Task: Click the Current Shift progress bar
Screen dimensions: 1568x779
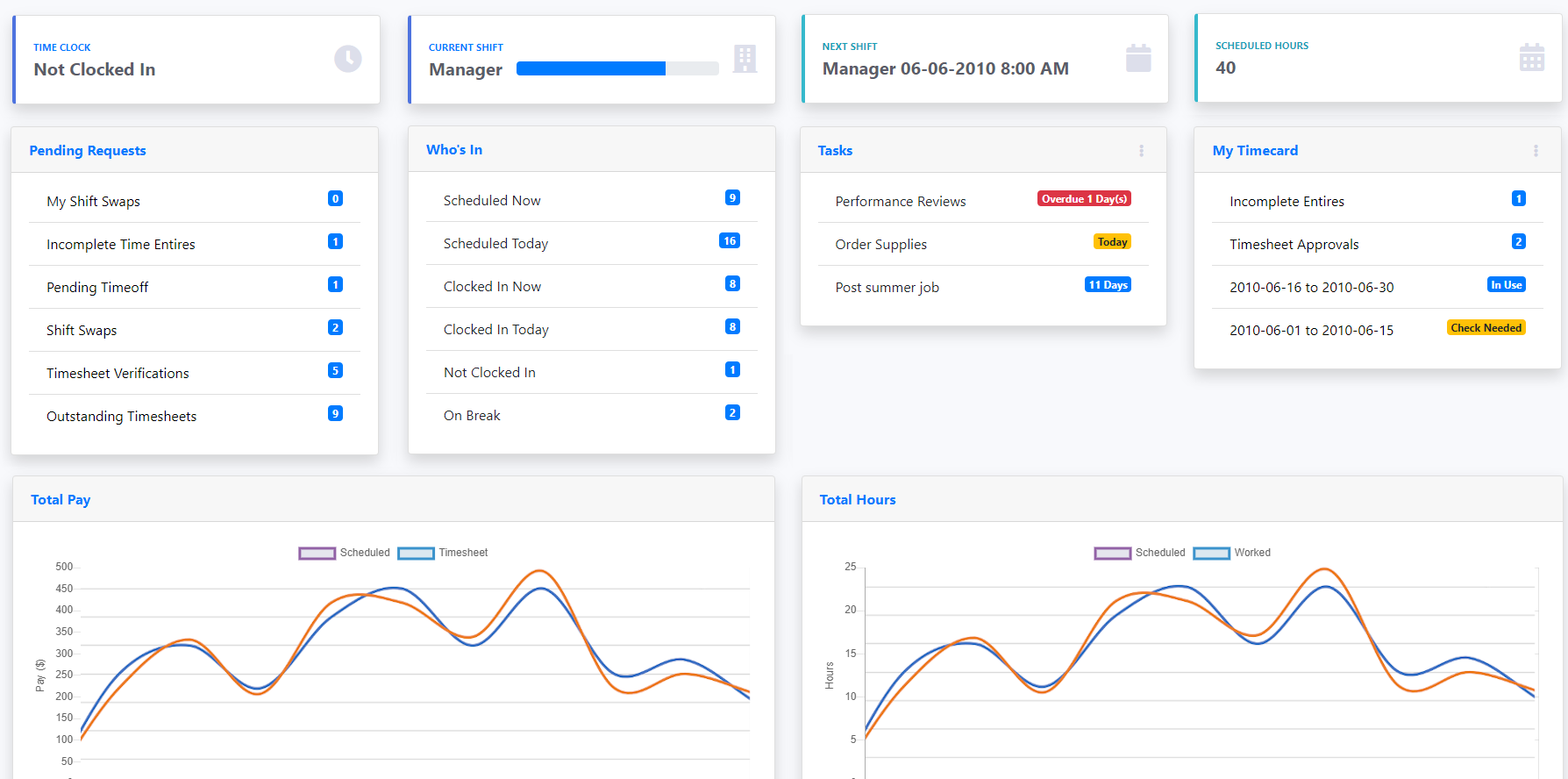Action: tap(617, 68)
